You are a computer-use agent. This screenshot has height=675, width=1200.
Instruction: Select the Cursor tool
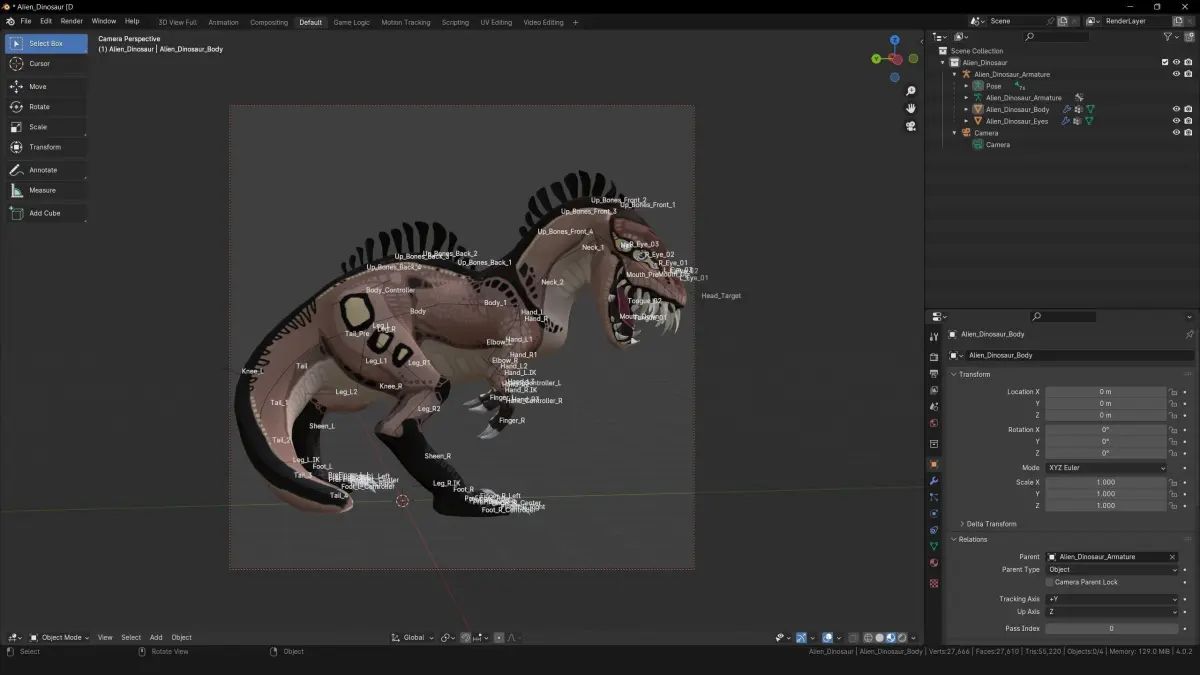[46, 63]
